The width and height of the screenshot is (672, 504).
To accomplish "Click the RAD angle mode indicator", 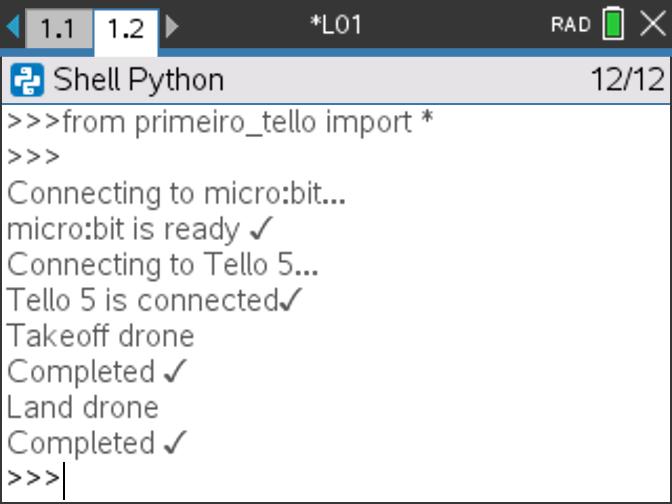I will tap(571, 24).
